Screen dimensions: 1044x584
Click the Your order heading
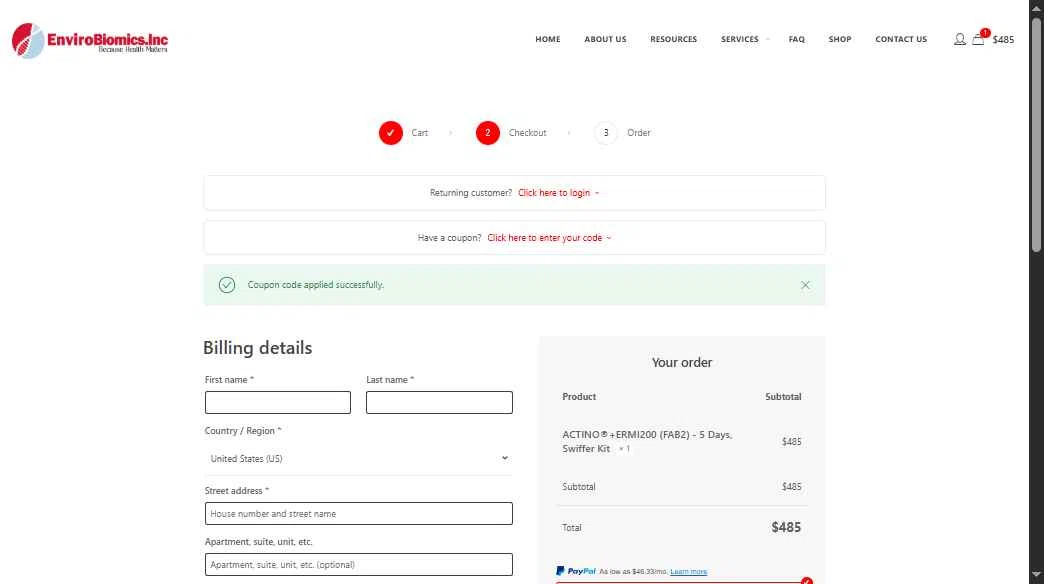682,362
